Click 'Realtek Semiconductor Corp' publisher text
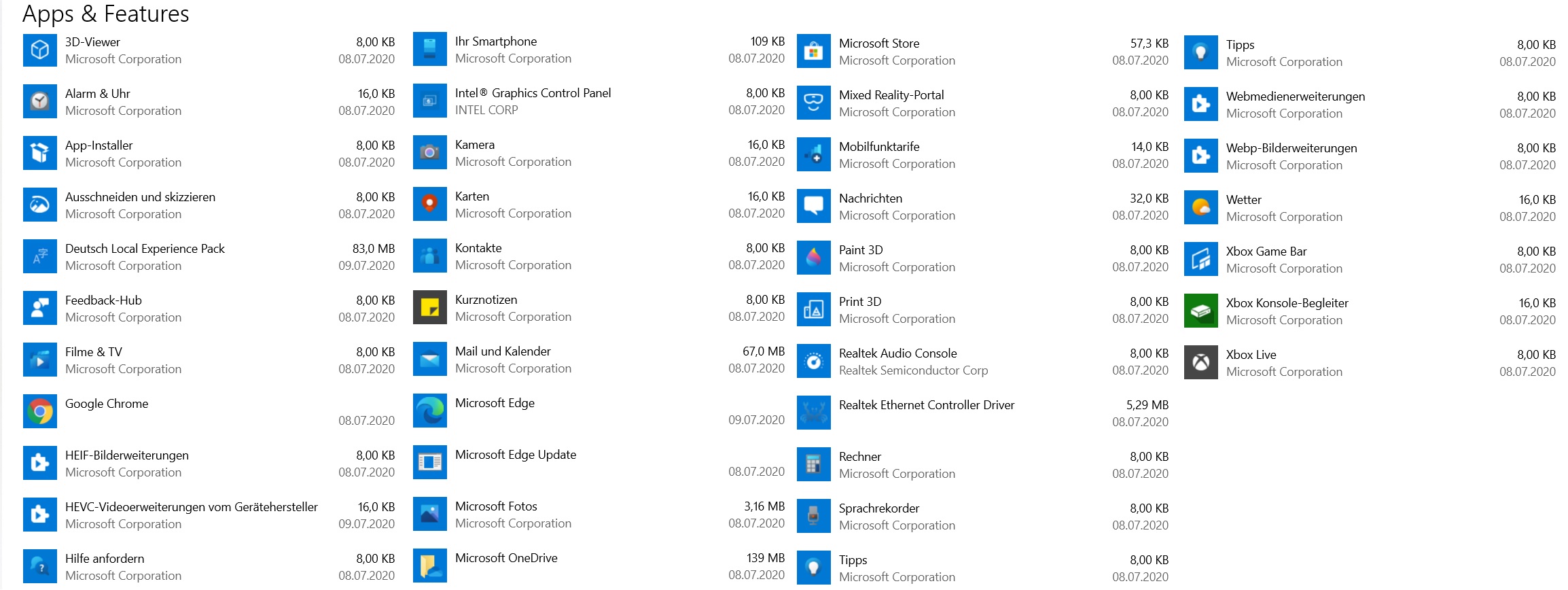This screenshot has width=1568, height=590. click(914, 370)
